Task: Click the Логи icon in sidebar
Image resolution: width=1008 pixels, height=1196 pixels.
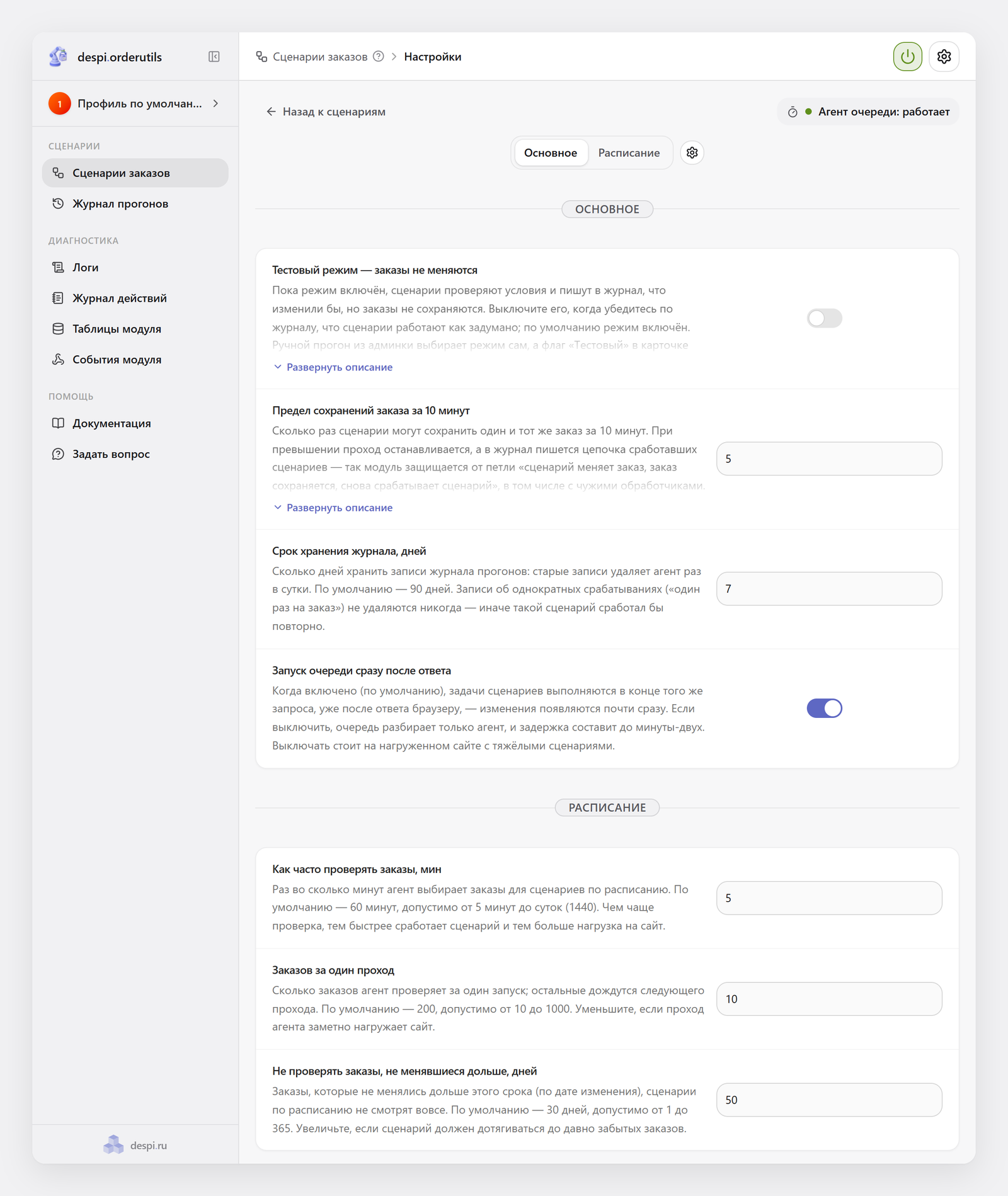Action: [58, 267]
